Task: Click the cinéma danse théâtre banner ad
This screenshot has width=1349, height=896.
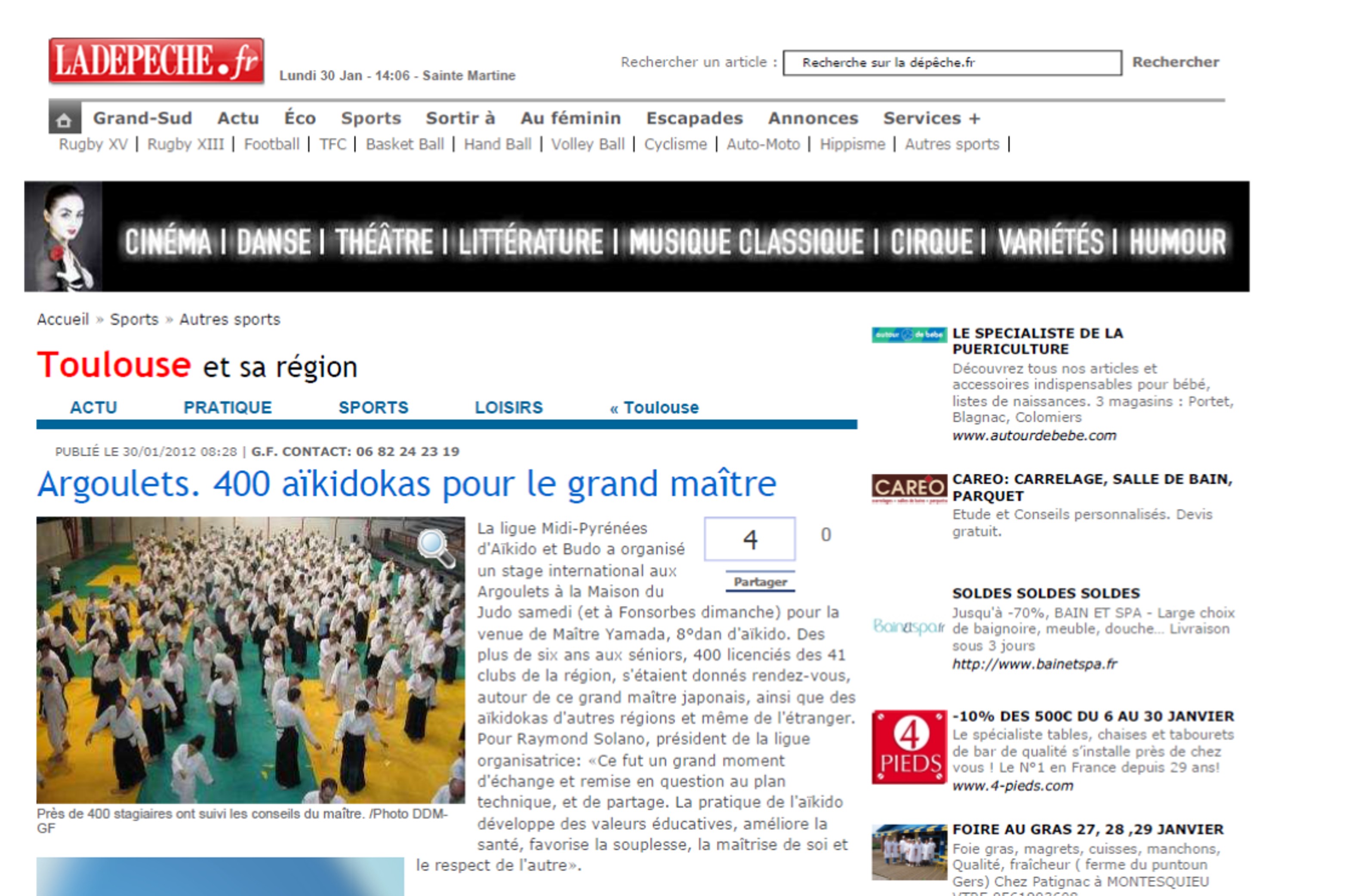Action: click(636, 236)
